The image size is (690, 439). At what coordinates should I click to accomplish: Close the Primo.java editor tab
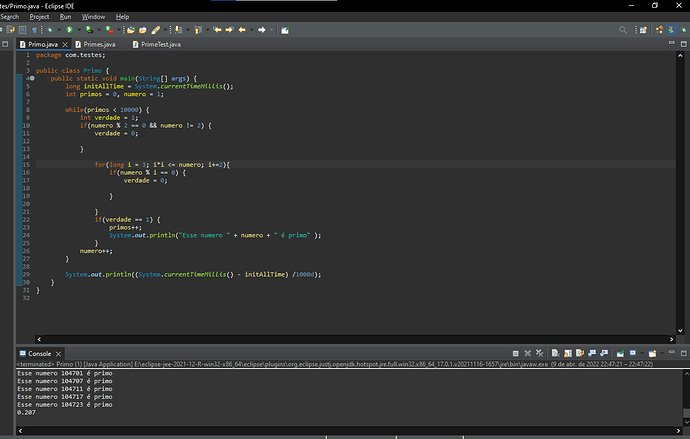click(x=65, y=44)
